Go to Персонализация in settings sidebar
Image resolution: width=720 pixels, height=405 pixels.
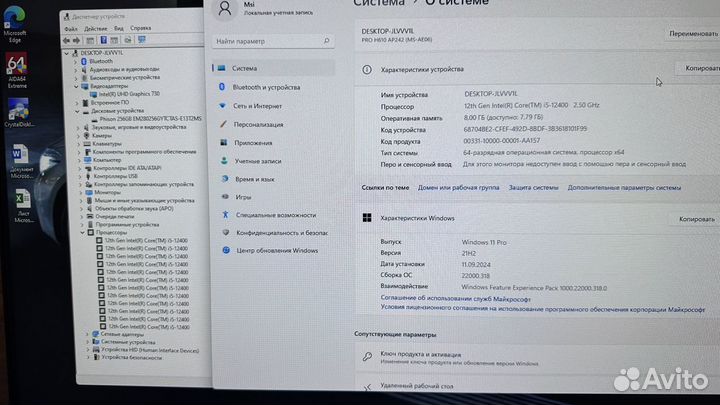click(258, 124)
